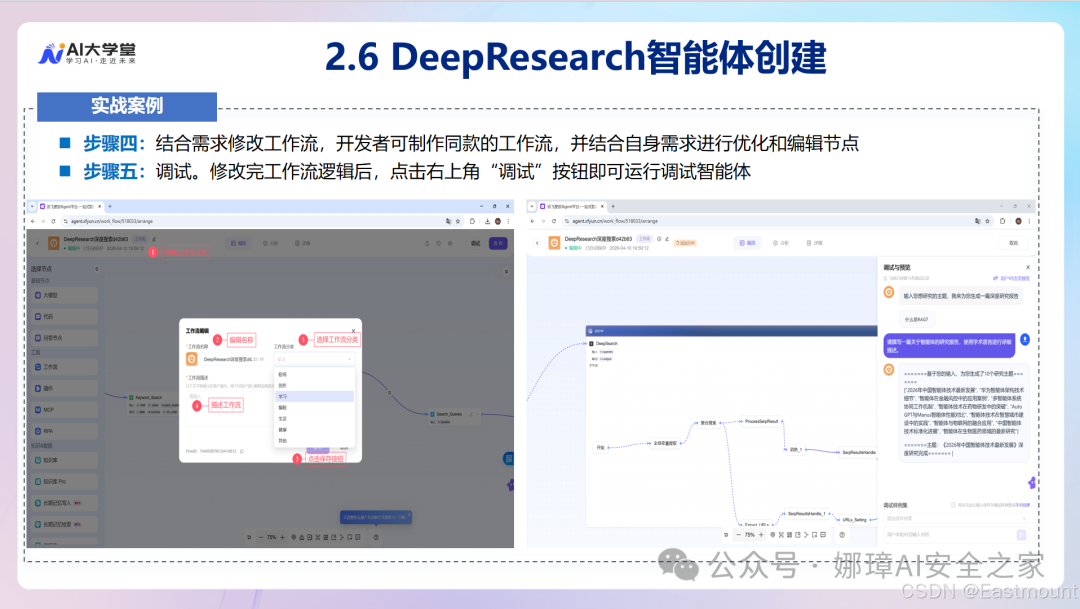Choose 职场 category option
Screen dimensions: 1080x609
(314, 374)
